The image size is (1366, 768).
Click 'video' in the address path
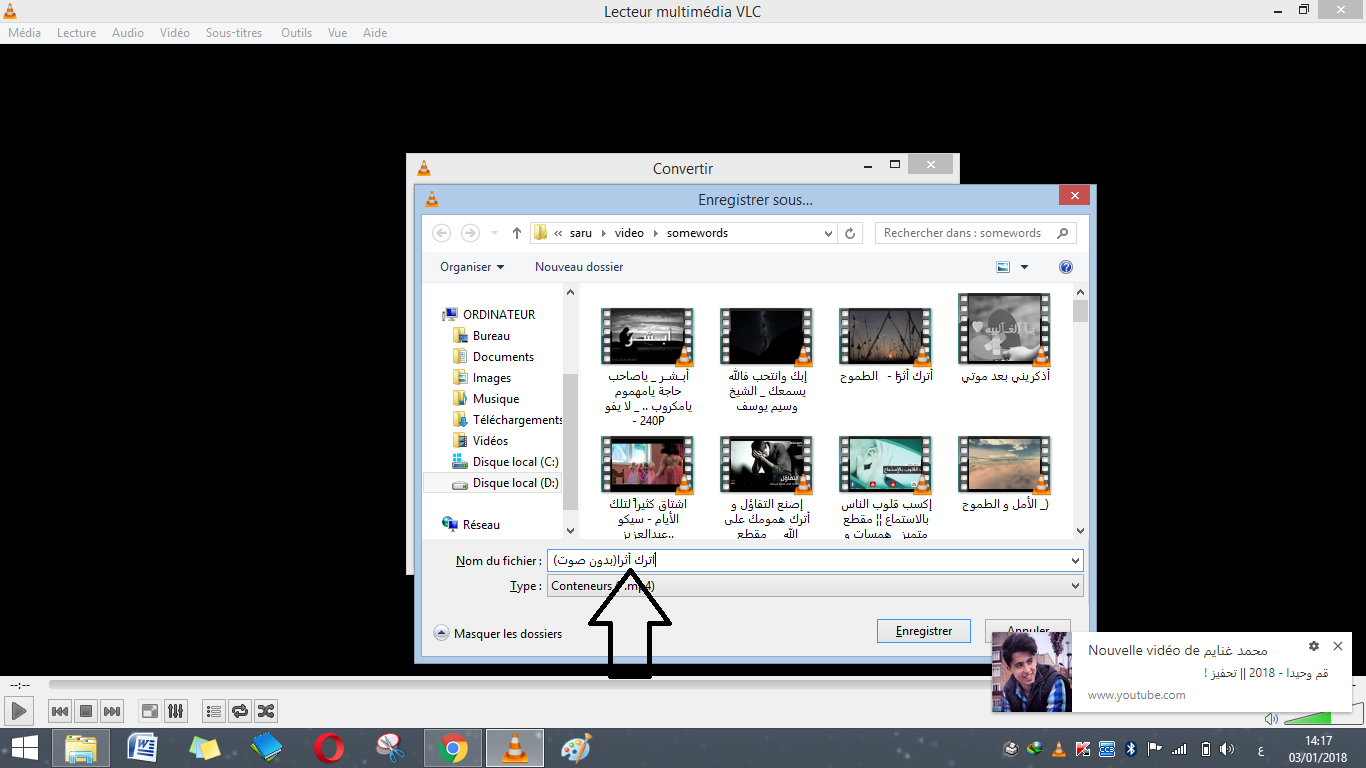629,233
